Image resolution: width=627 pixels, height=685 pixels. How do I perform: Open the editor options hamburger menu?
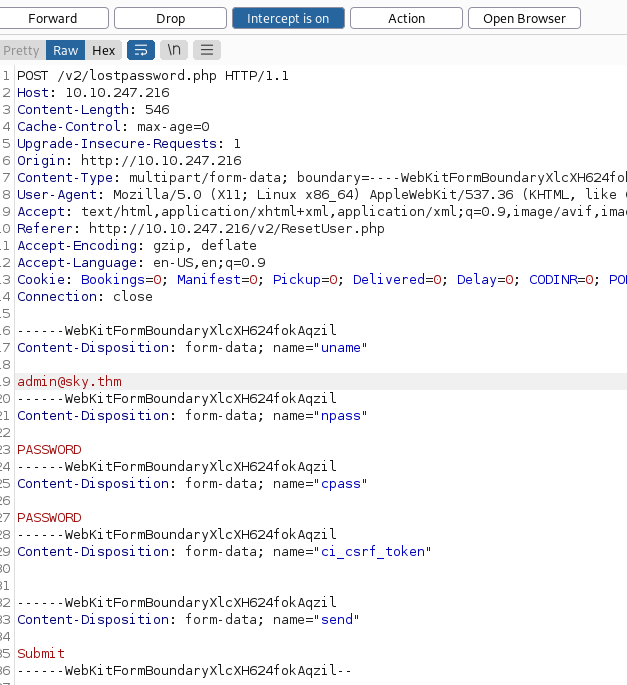(207, 50)
